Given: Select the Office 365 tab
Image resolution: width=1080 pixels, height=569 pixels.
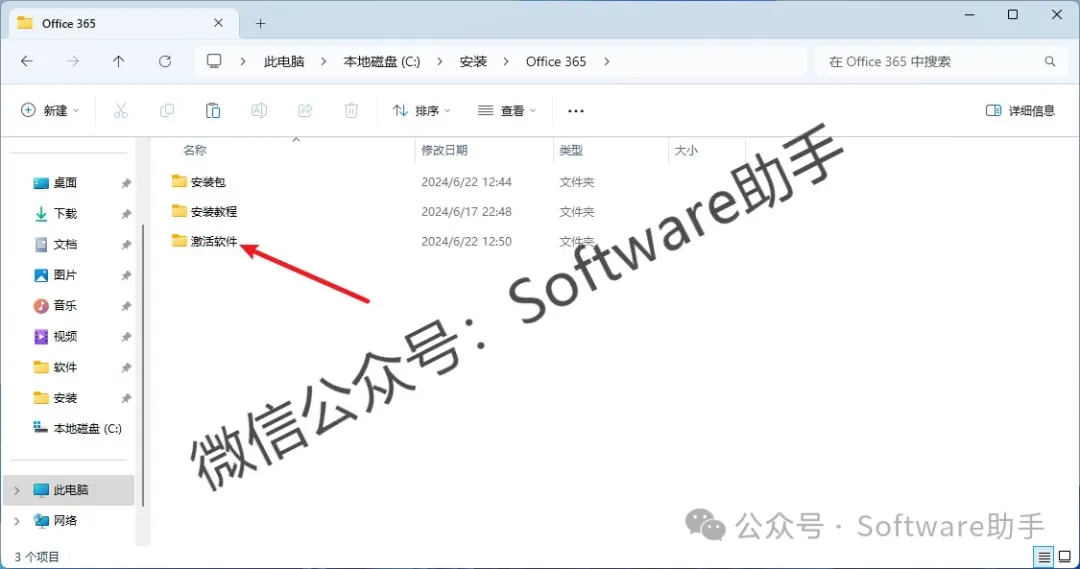Looking at the screenshot, I should tap(124, 23).
